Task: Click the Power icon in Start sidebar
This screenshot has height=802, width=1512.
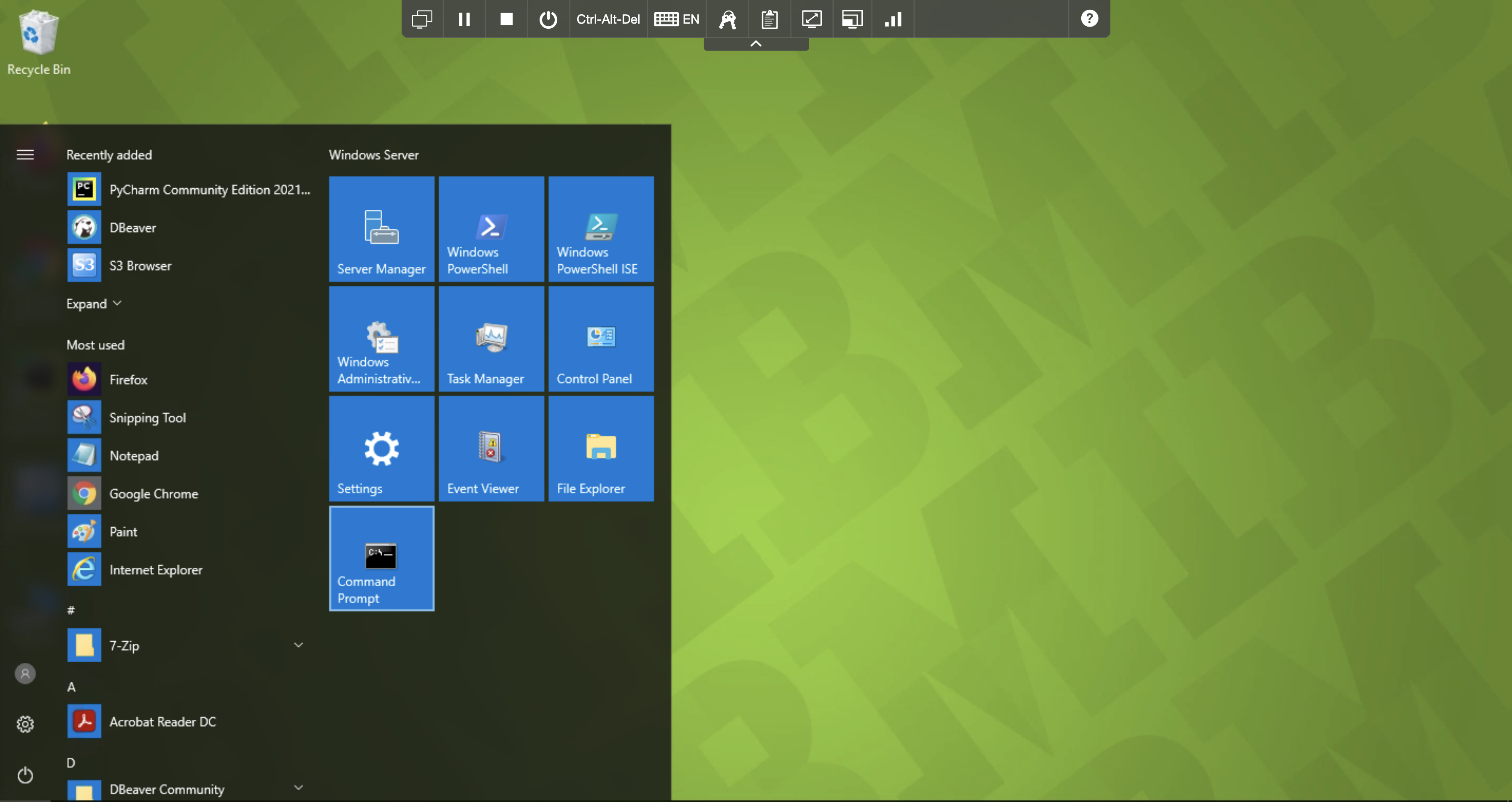Action: (25, 775)
